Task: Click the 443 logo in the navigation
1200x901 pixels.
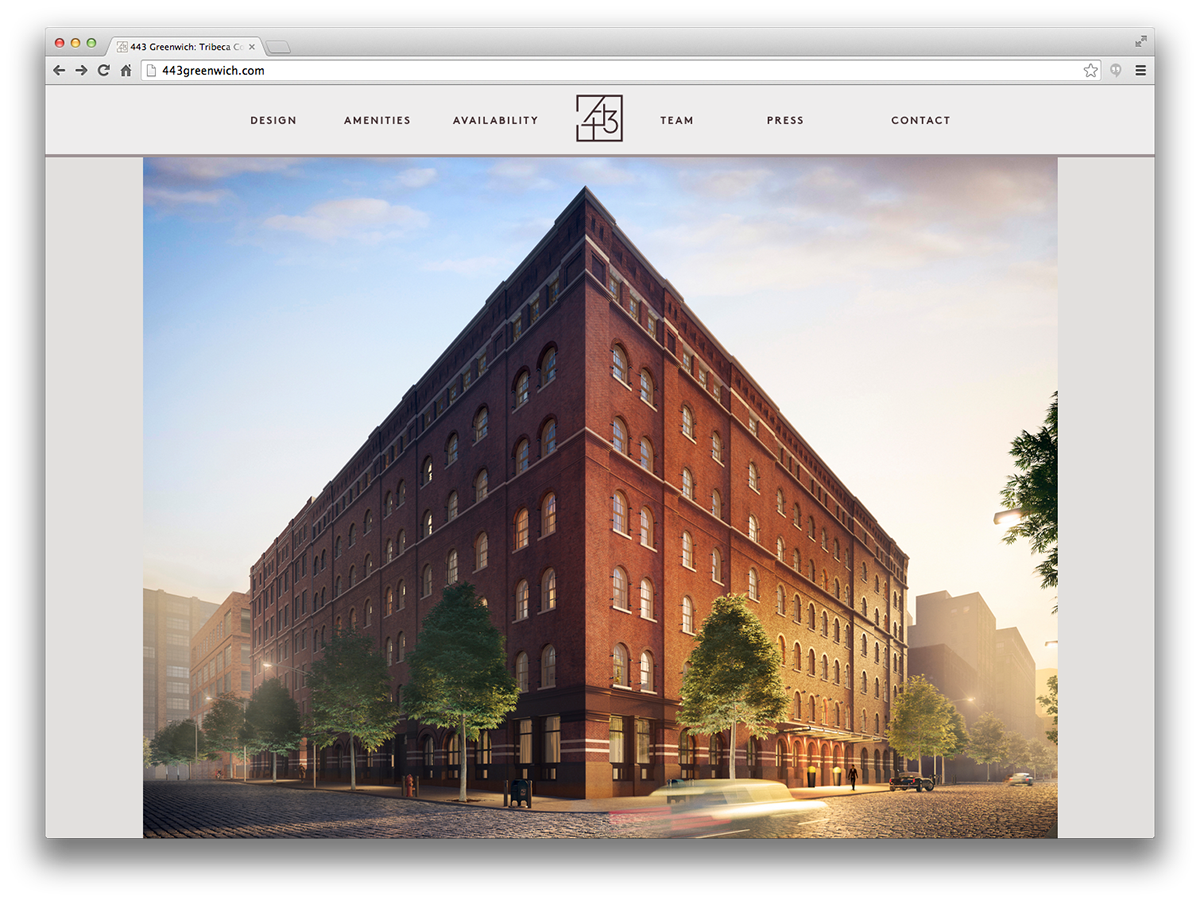Action: point(599,118)
